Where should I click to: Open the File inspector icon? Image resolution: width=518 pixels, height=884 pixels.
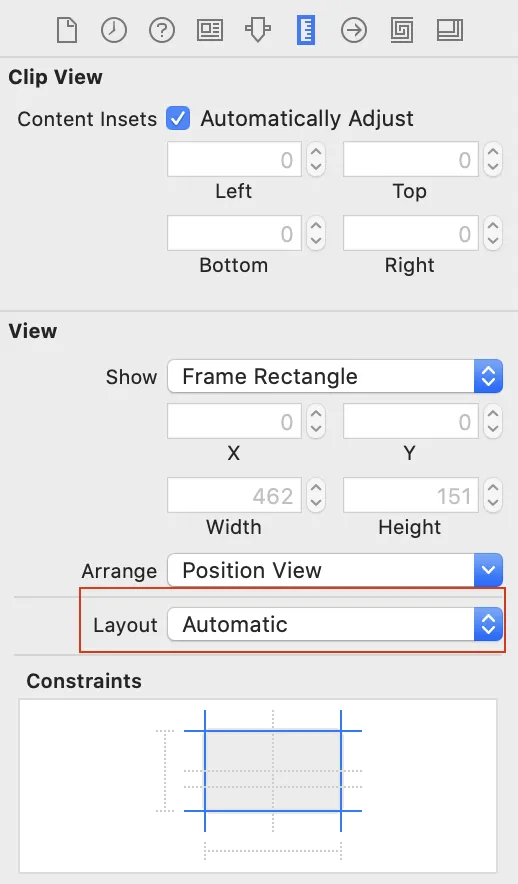(67, 30)
